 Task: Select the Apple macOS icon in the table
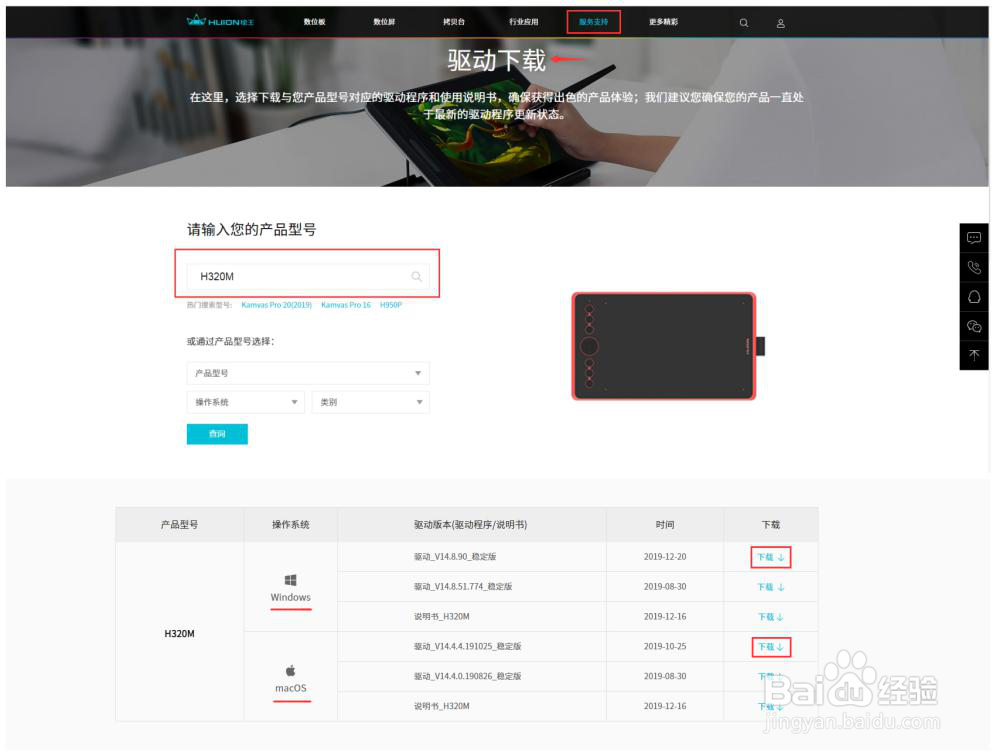290,670
